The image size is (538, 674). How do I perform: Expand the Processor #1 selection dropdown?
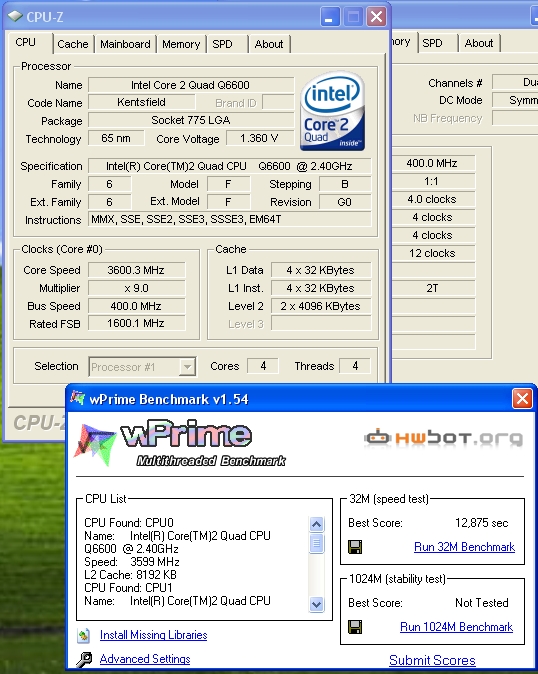click(187, 367)
